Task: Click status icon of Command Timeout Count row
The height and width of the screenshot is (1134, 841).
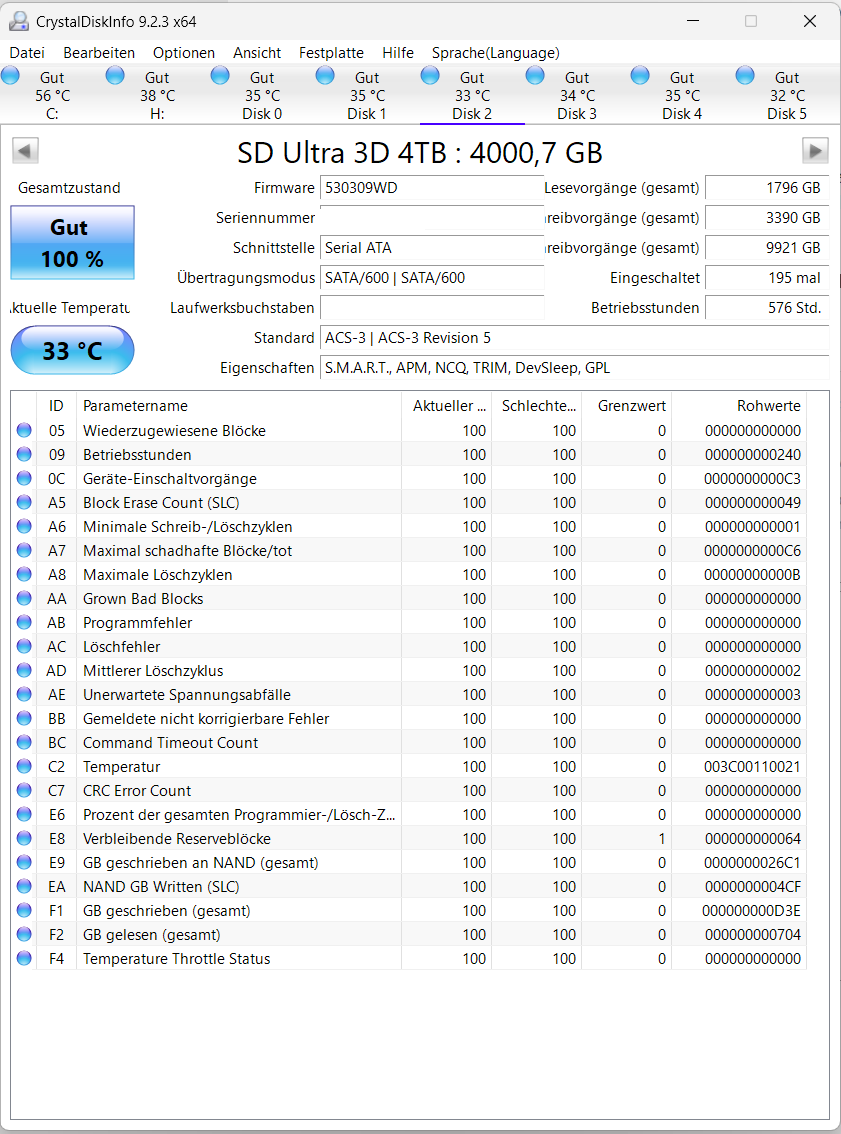Action: click(x=24, y=742)
